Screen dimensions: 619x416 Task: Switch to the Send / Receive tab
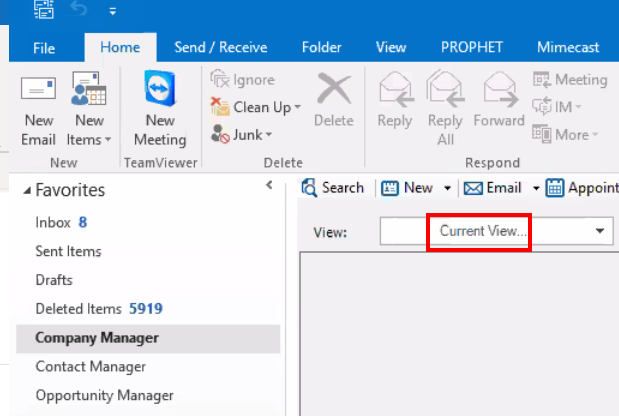(221, 47)
